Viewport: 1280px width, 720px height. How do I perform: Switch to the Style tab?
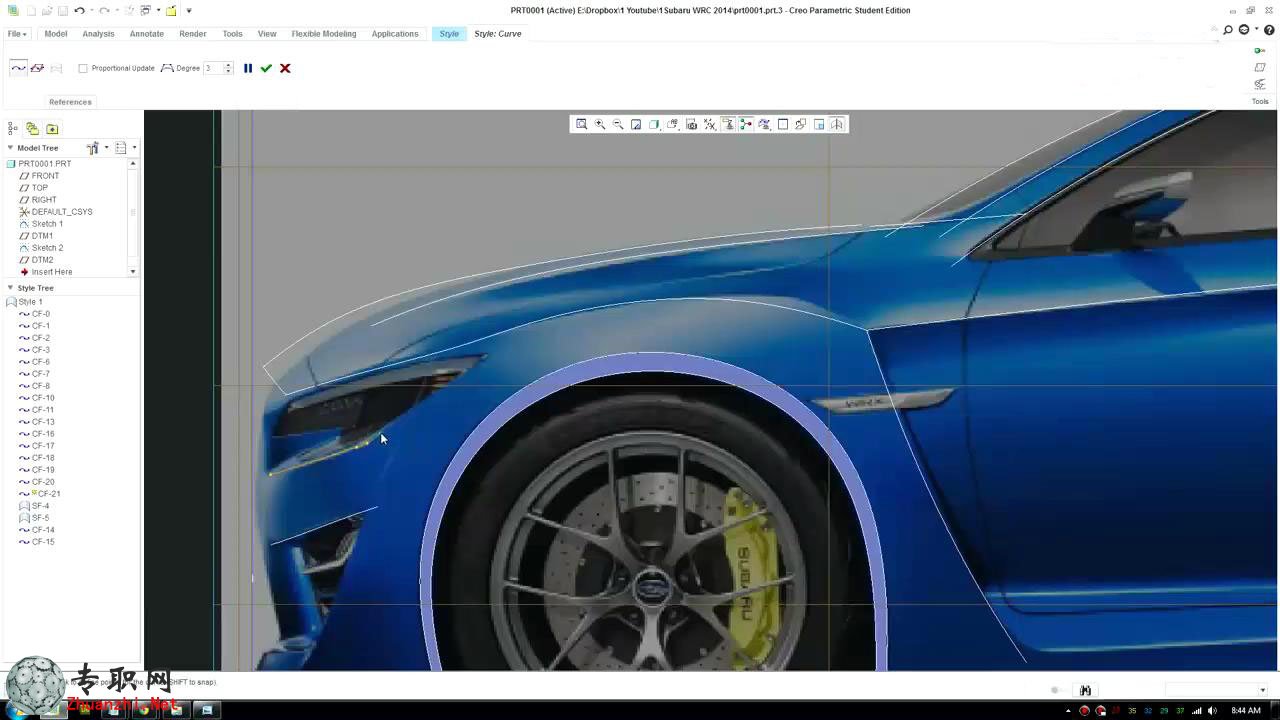449,34
